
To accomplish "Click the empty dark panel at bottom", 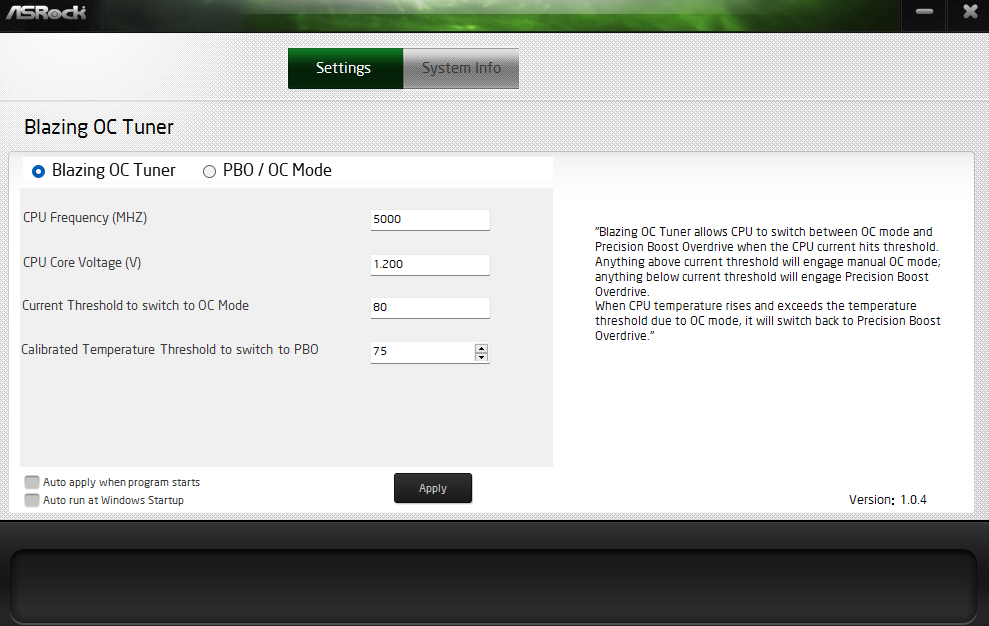I will pyautogui.click(x=494, y=585).
